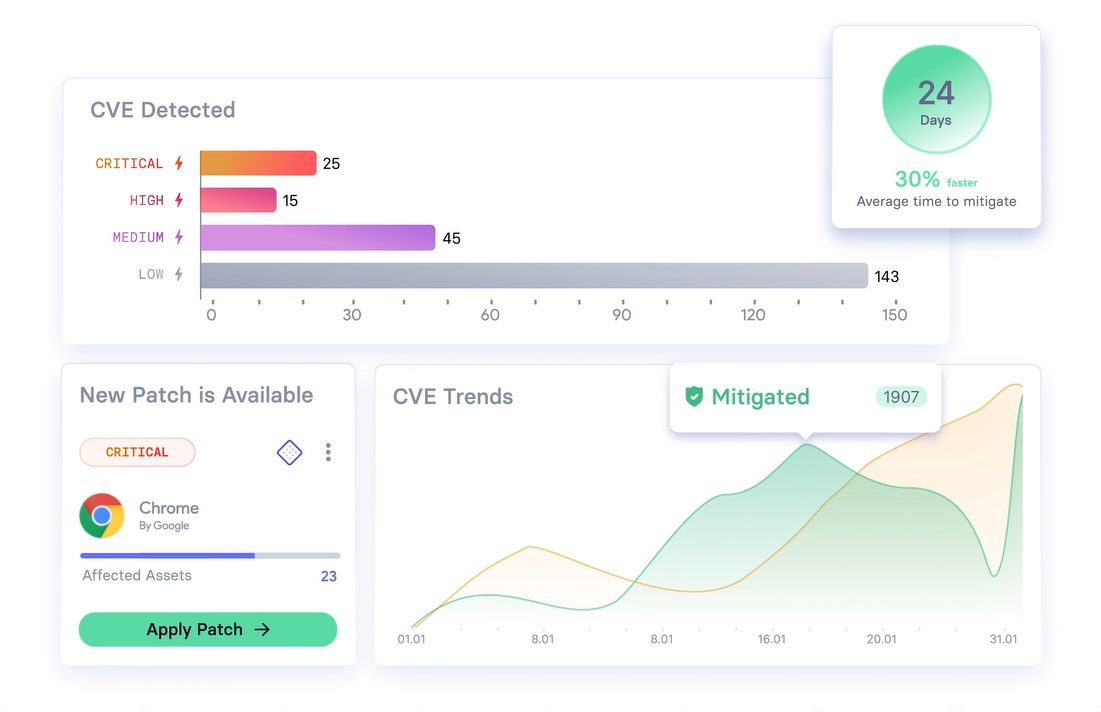Click the lightning bolt next to CRITICAL
The width and height of the screenshot is (1101, 712).
click(x=179, y=163)
